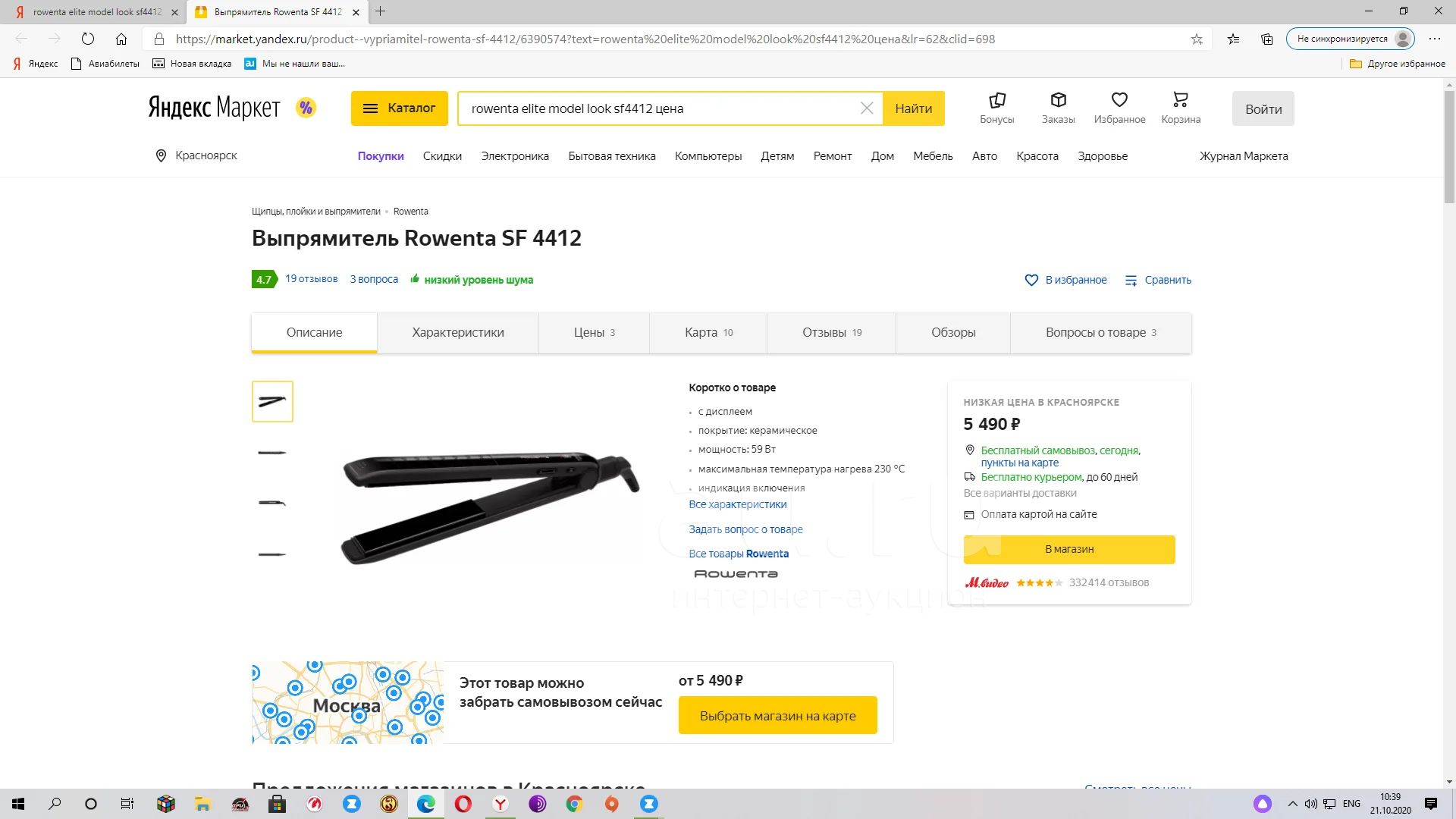Click the site lock icon in address bar

(158, 39)
